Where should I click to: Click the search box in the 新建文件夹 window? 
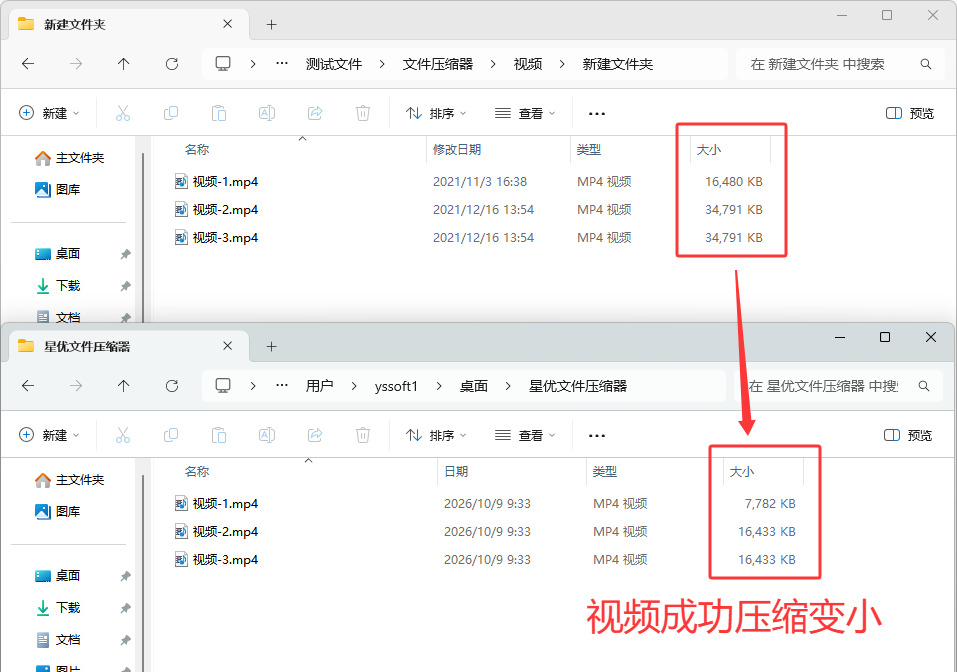click(839, 64)
